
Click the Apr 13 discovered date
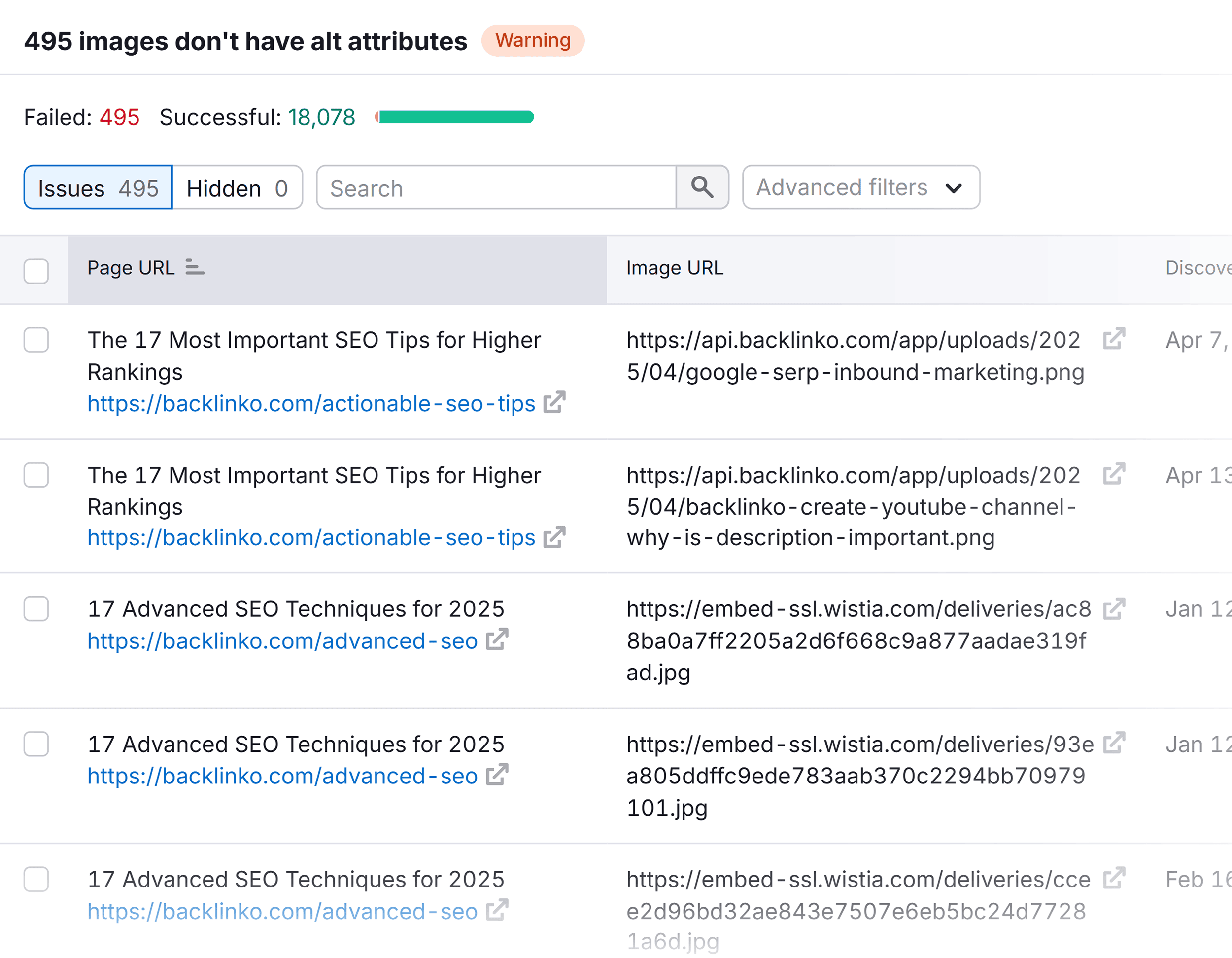point(1198,475)
